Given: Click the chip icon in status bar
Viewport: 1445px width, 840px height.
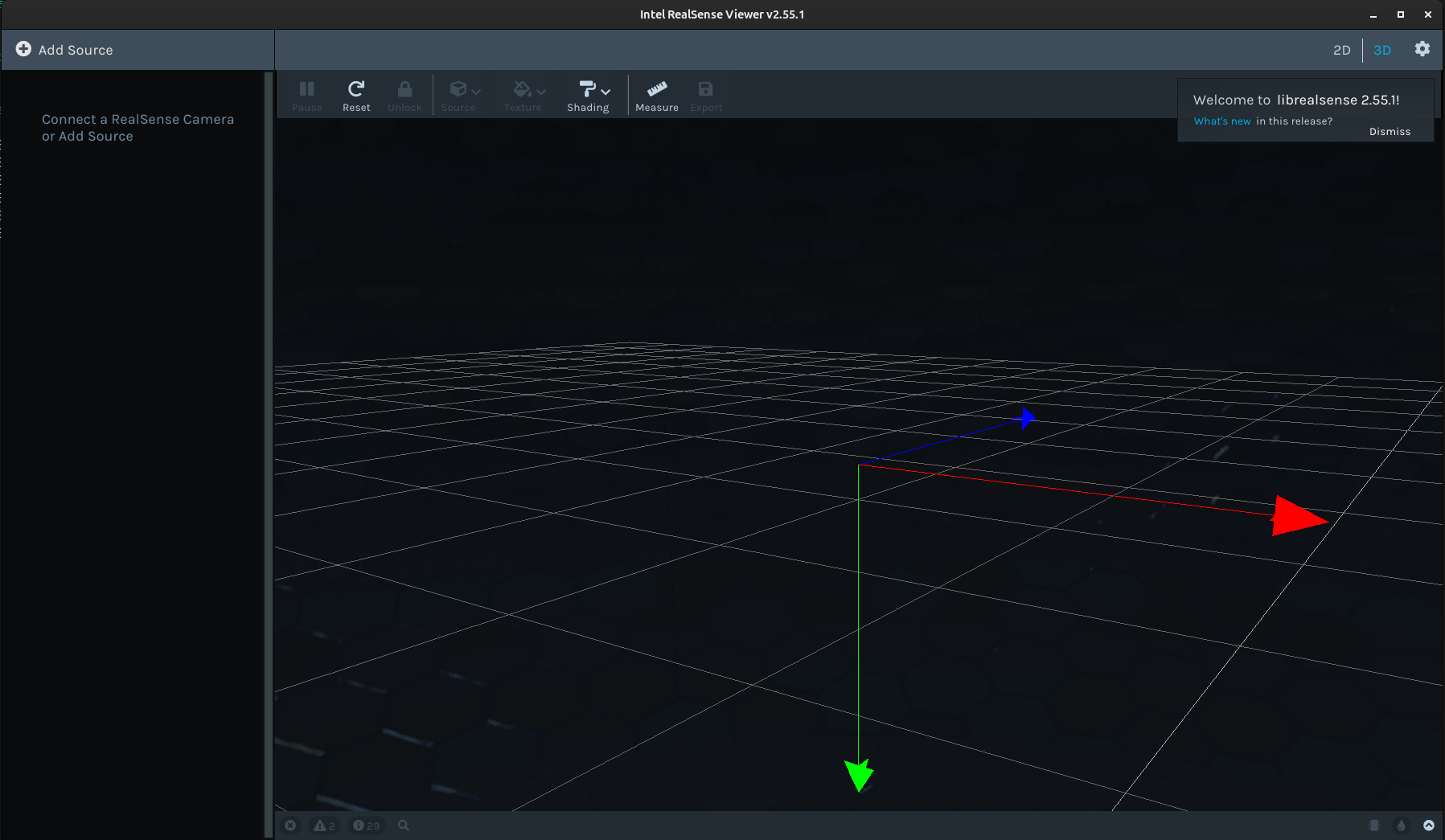Looking at the screenshot, I should [x=1374, y=826].
